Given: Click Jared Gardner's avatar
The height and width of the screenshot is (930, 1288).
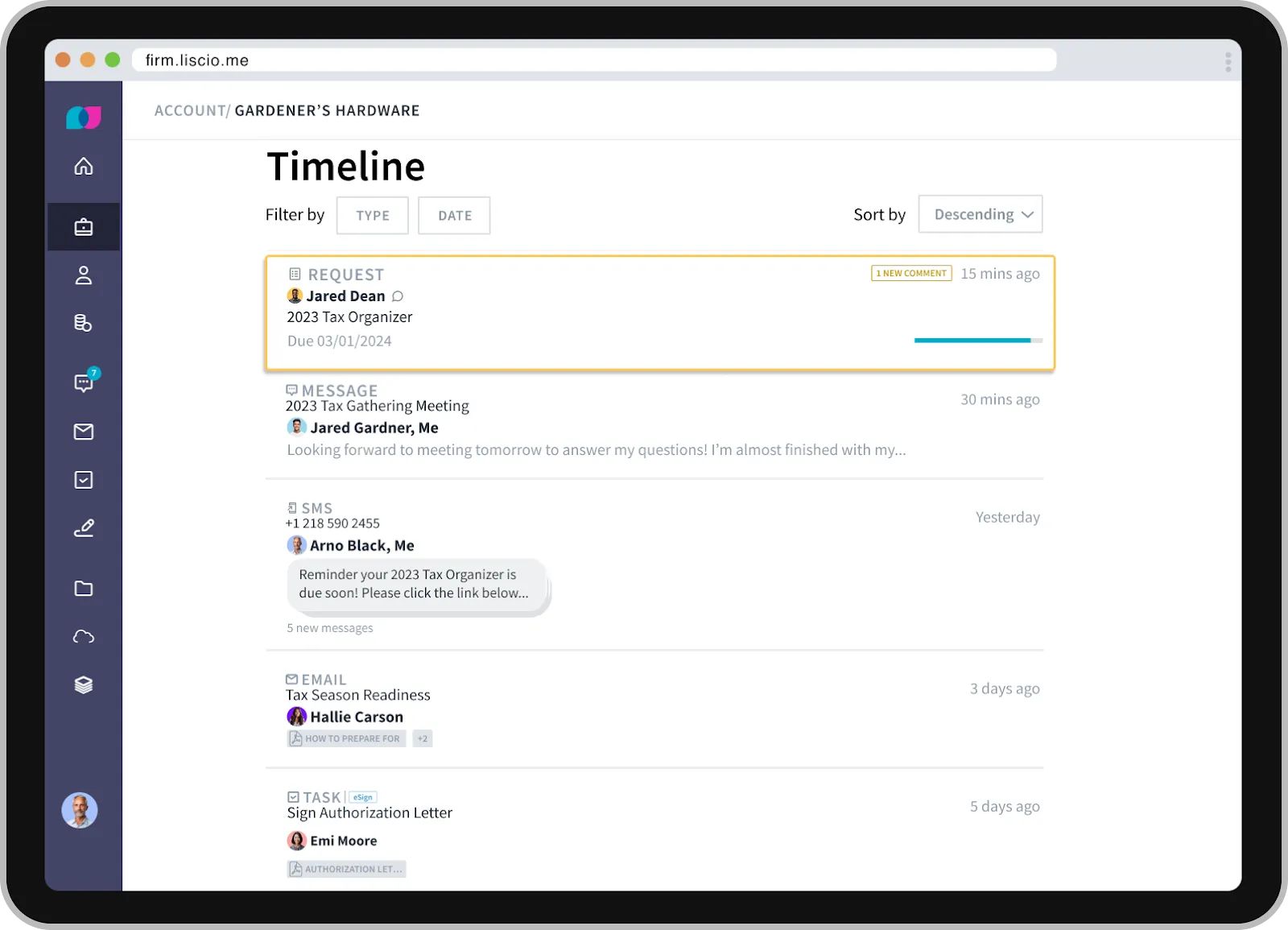Looking at the screenshot, I should pos(296,427).
